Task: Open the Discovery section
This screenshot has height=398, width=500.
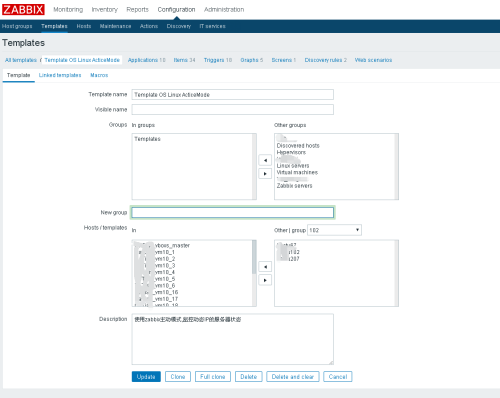Action: click(x=179, y=26)
